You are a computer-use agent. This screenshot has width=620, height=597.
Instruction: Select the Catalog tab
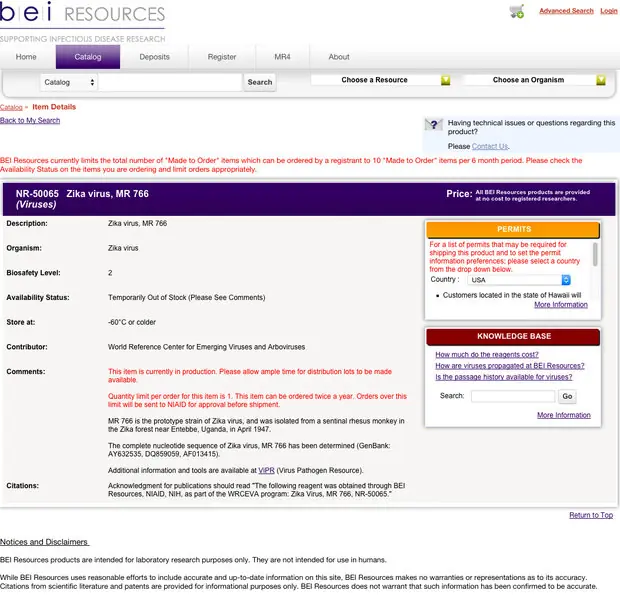[x=88, y=57]
